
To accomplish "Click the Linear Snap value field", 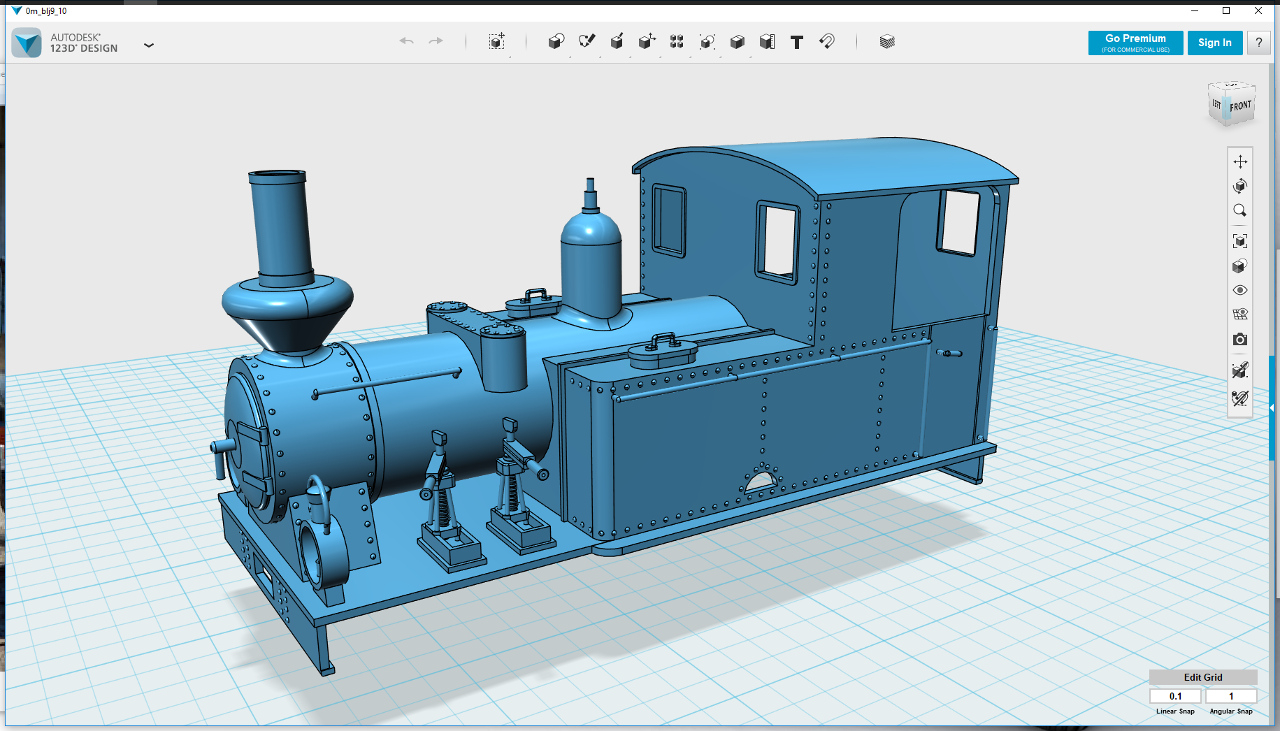I will [x=1175, y=696].
